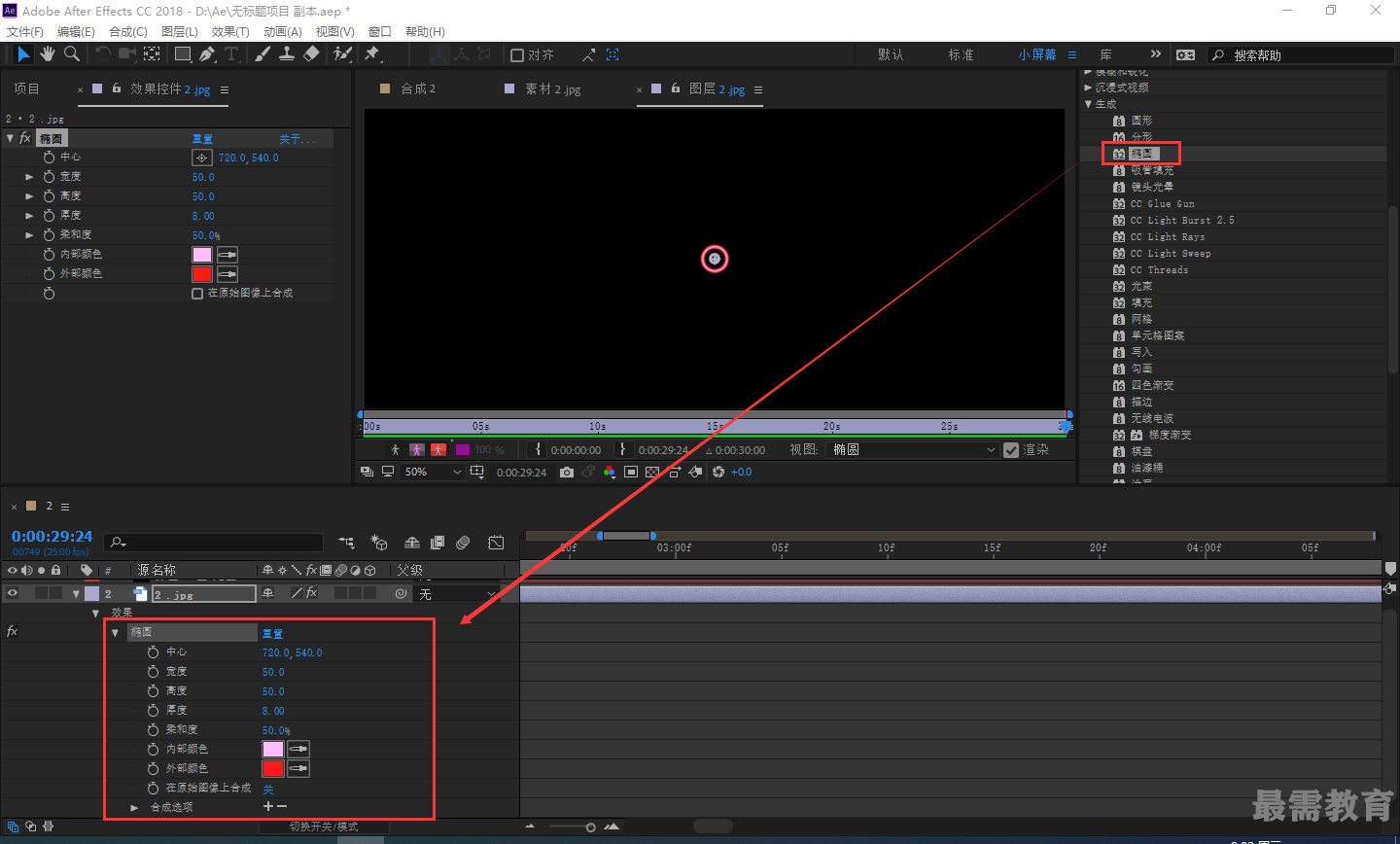
Task: Hide layer 2.jpg with eye toggle
Action: tap(13, 593)
